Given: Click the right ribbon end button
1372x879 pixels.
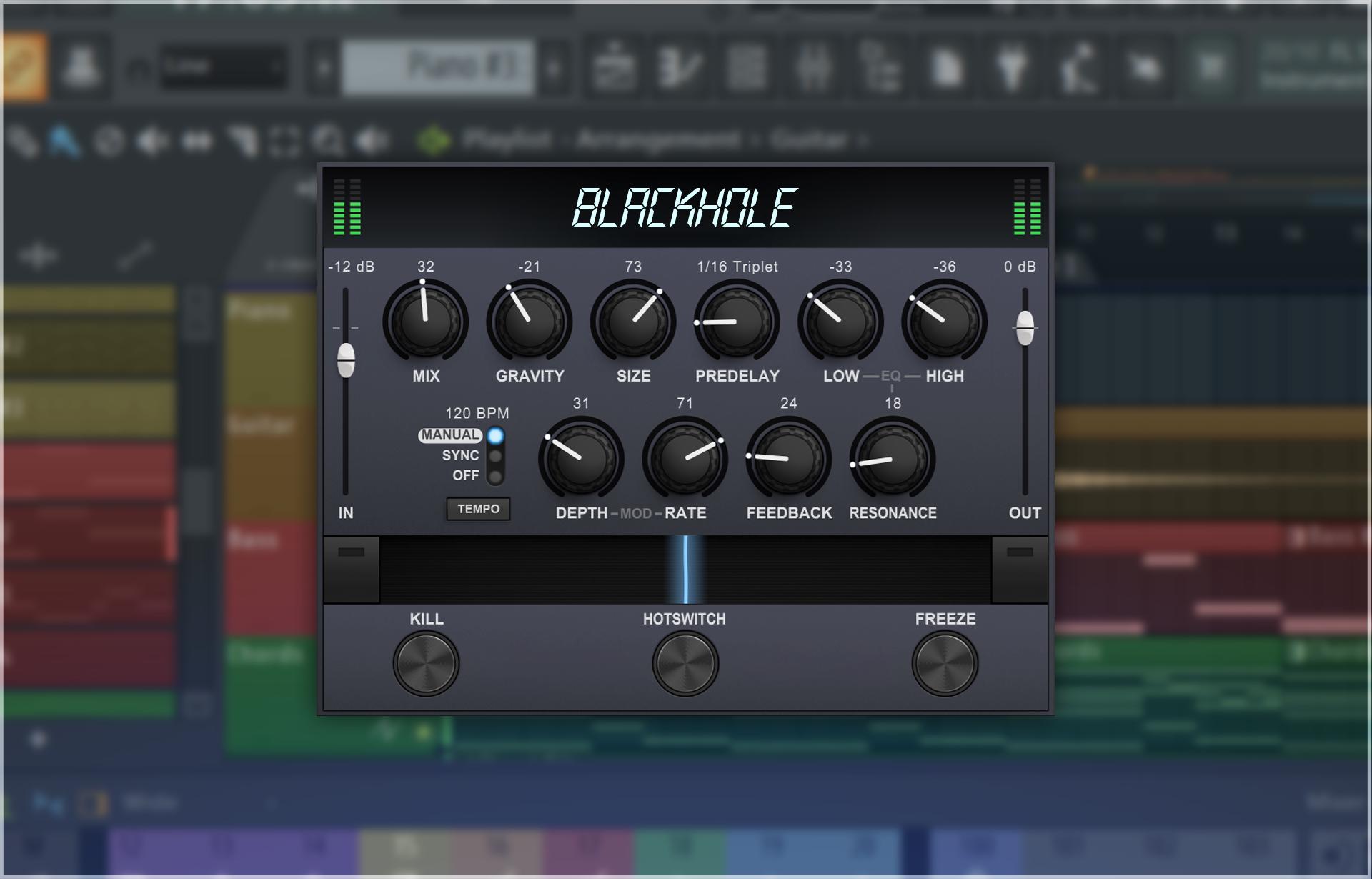Looking at the screenshot, I should pos(1020,570).
